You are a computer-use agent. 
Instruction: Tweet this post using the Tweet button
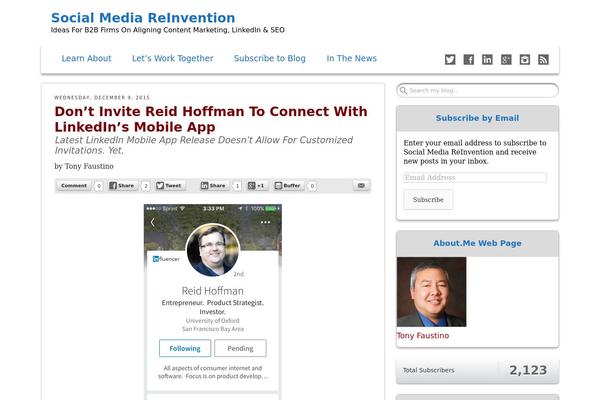click(x=170, y=186)
